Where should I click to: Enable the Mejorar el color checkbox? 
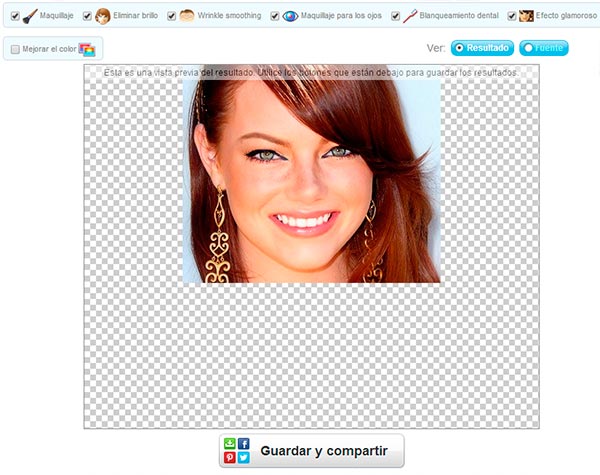[x=15, y=49]
